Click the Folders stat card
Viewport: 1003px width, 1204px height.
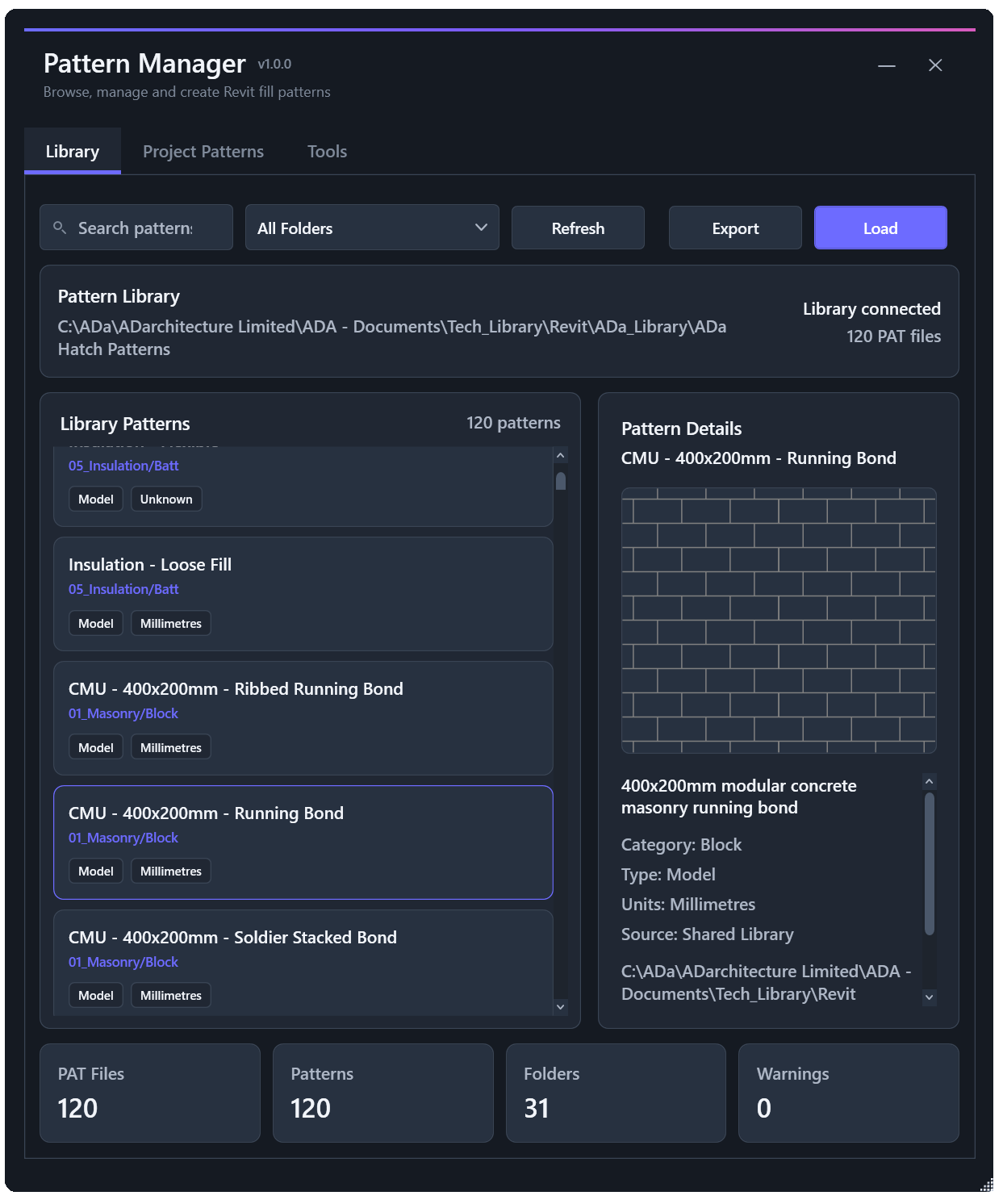coord(616,1093)
